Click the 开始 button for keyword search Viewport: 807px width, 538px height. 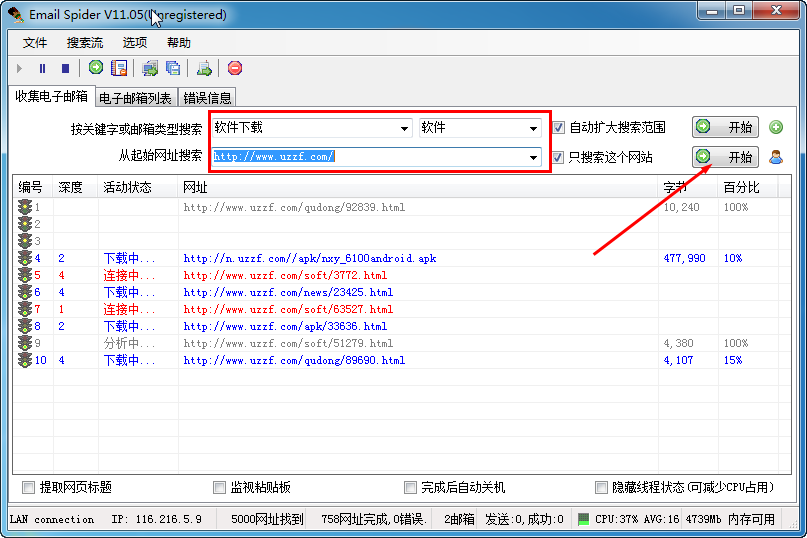(726, 127)
